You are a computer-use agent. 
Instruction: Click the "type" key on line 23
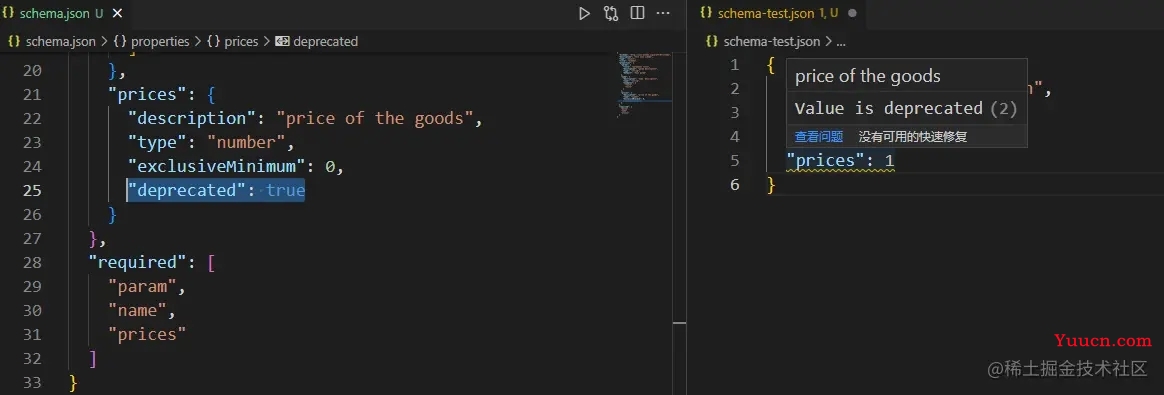pyautogui.click(x=157, y=143)
